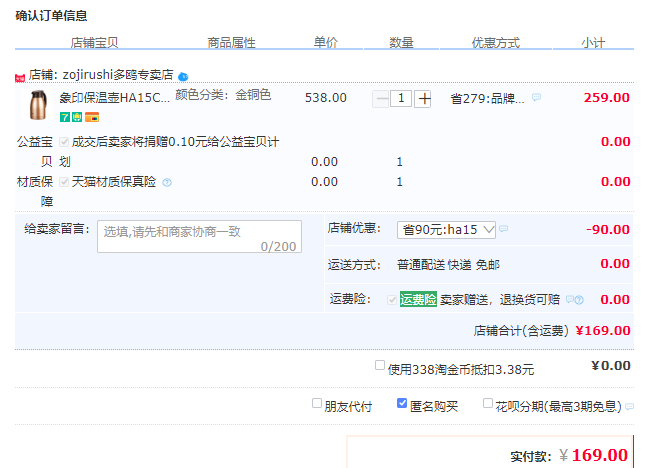Toggle the 天猫材质保真险 checkbox
653x468 pixels.
click(64, 182)
